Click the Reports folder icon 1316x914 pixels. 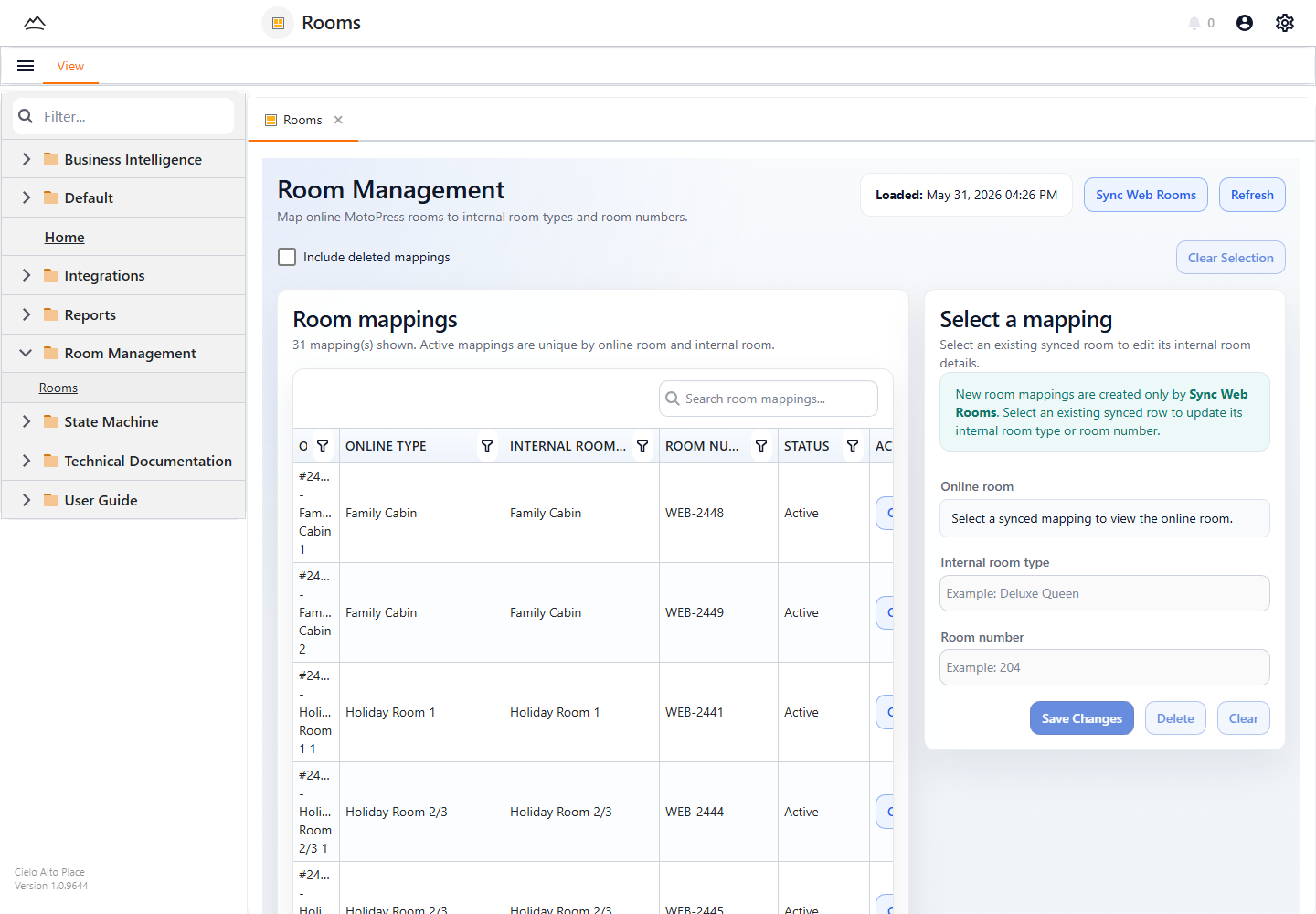pyautogui.click(x=51, y=314)
